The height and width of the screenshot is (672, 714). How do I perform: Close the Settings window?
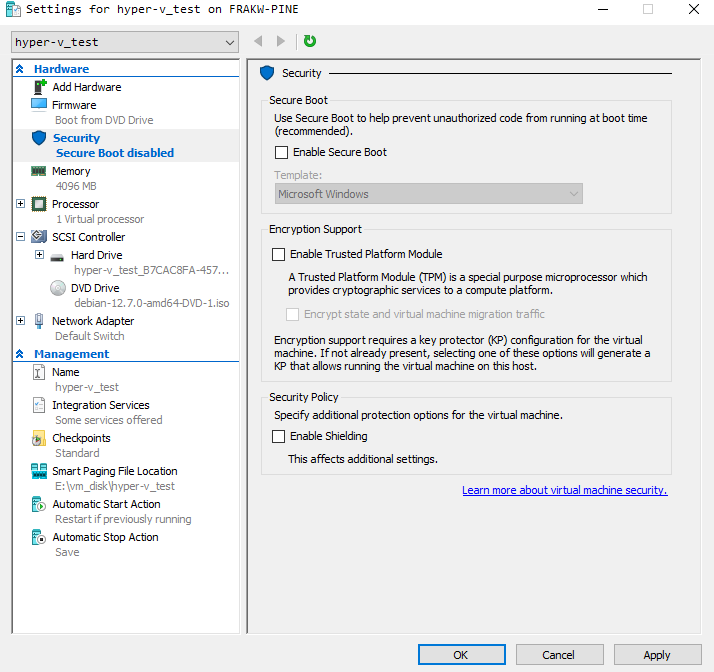[694, 9]
